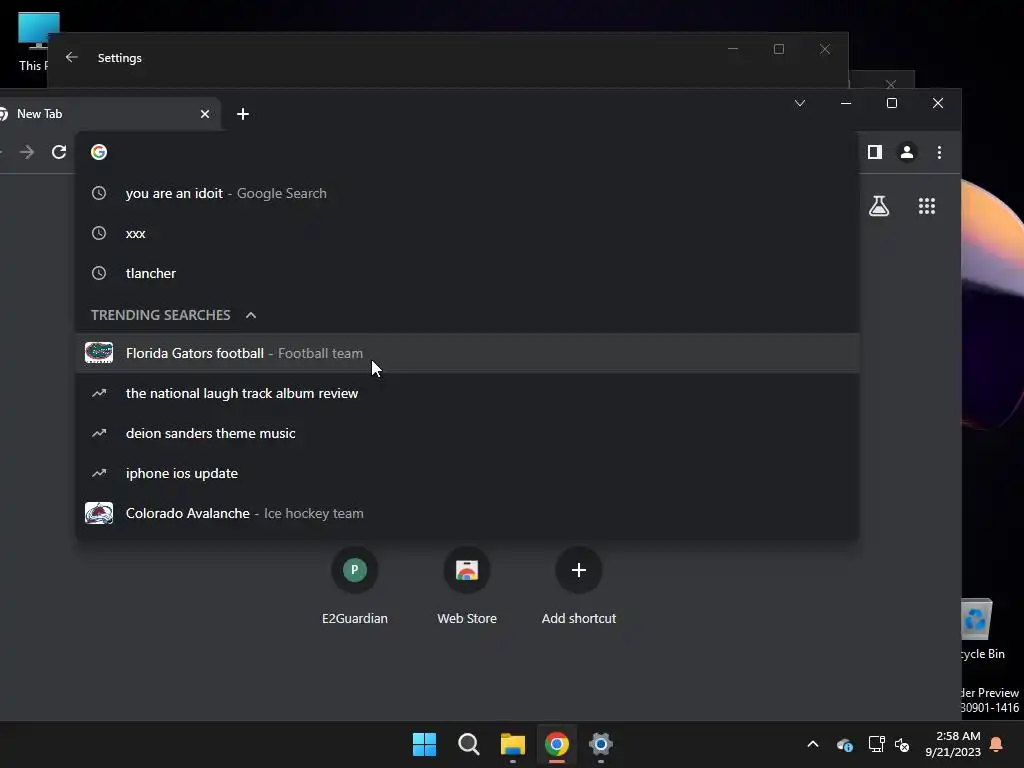Select the 'xxx' history suggestion
The width and height of the screenshot is (1024, 768).
coord(467,233)
